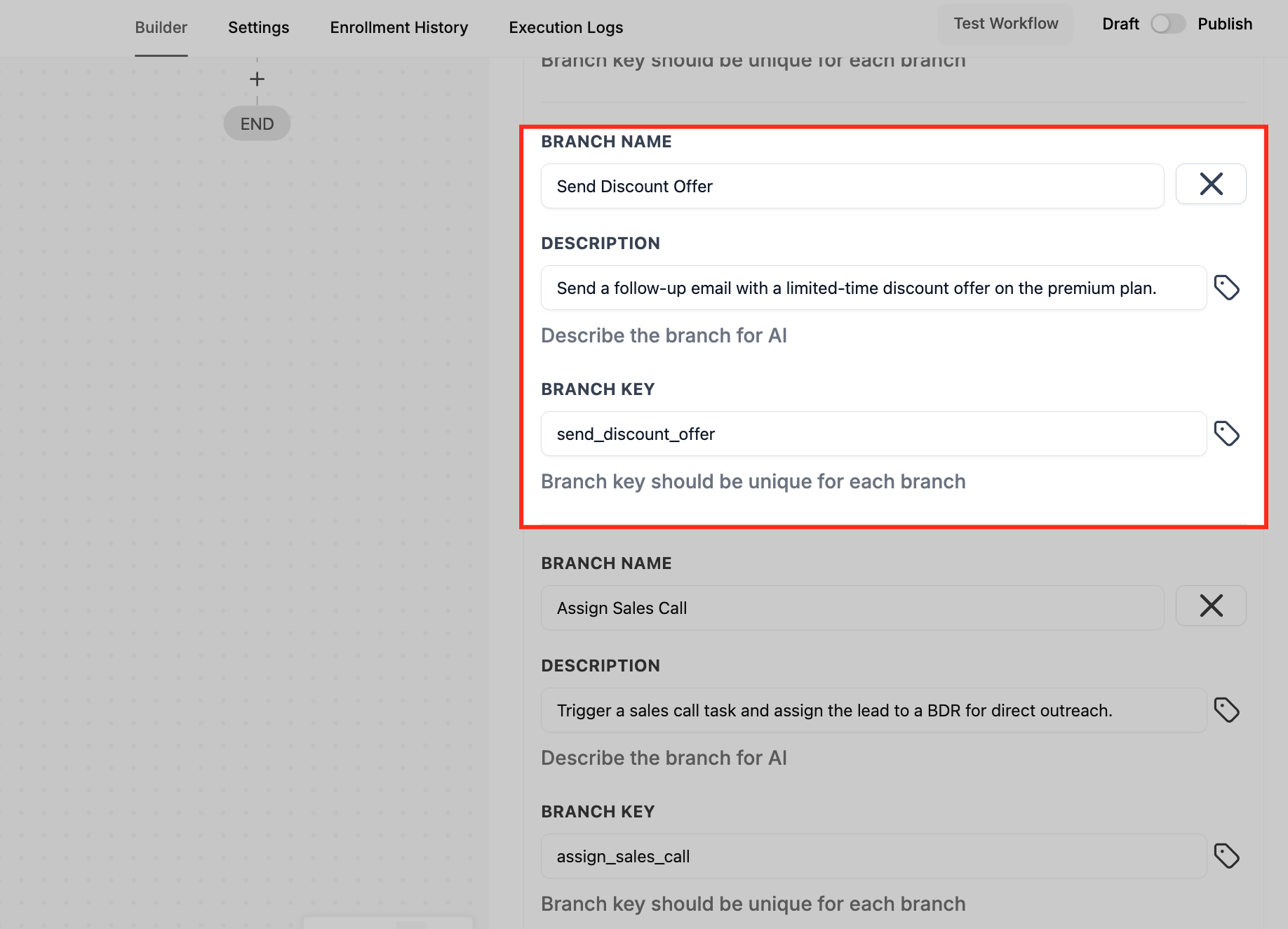This screenshot has height=929, width=1288.
Task: Click the Publish label
Action: point(1225,24)
